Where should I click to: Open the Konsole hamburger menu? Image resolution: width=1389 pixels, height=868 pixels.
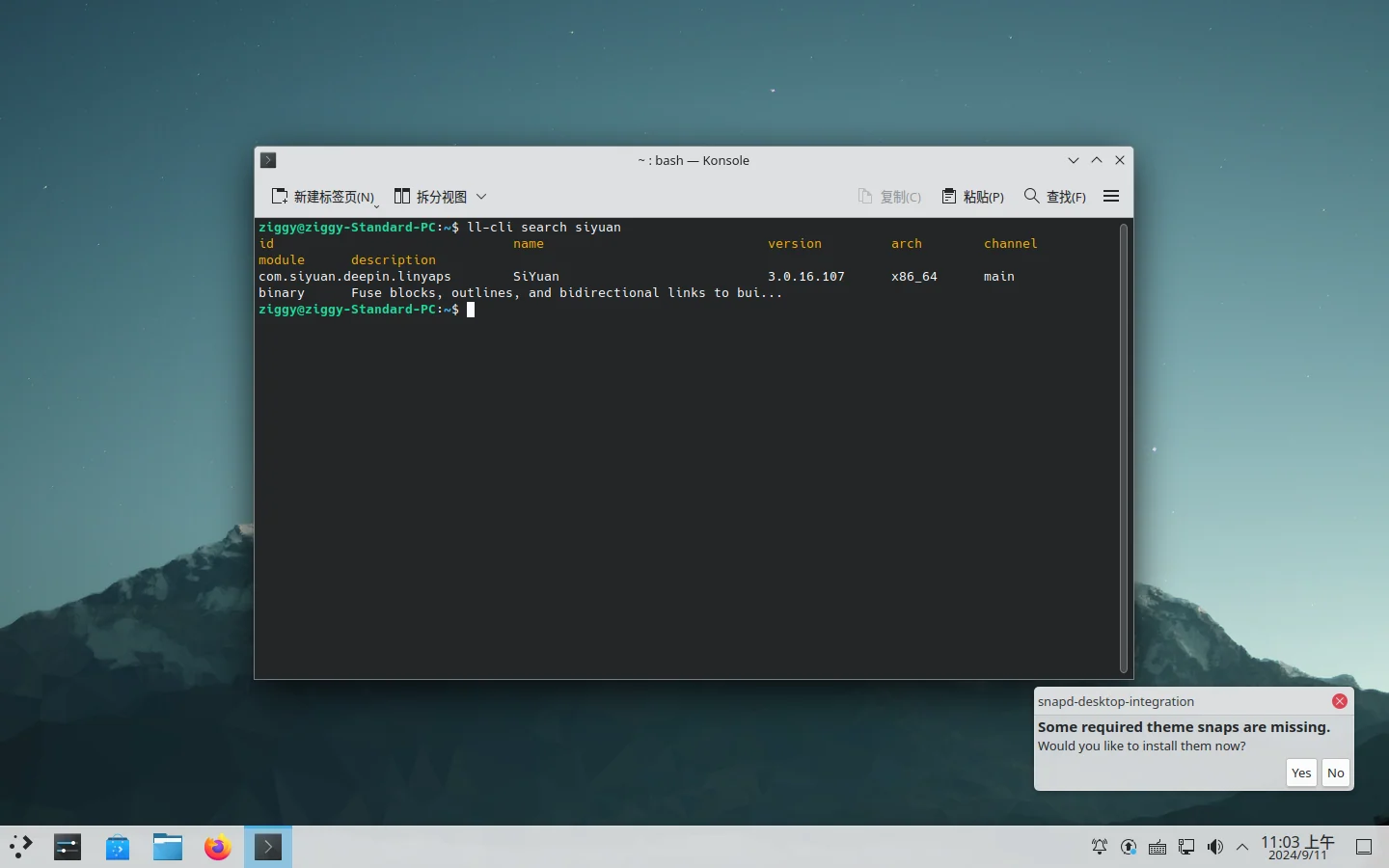[x=1111, y=196]
